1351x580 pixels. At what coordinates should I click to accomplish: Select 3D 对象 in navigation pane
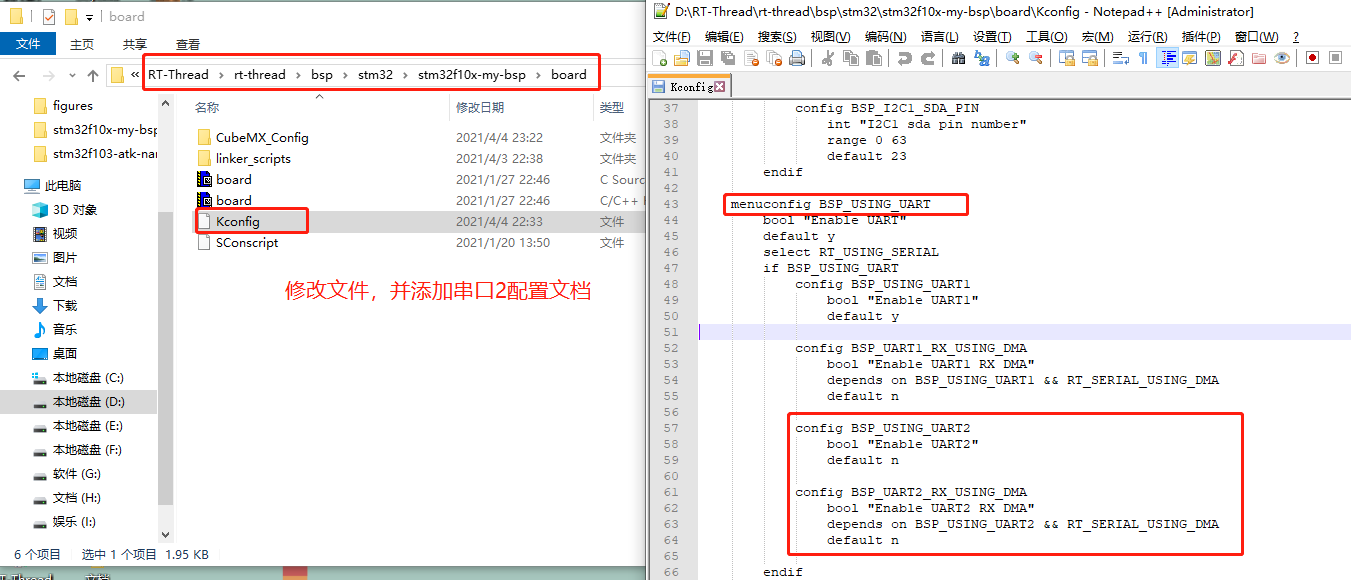coord(75,210)
